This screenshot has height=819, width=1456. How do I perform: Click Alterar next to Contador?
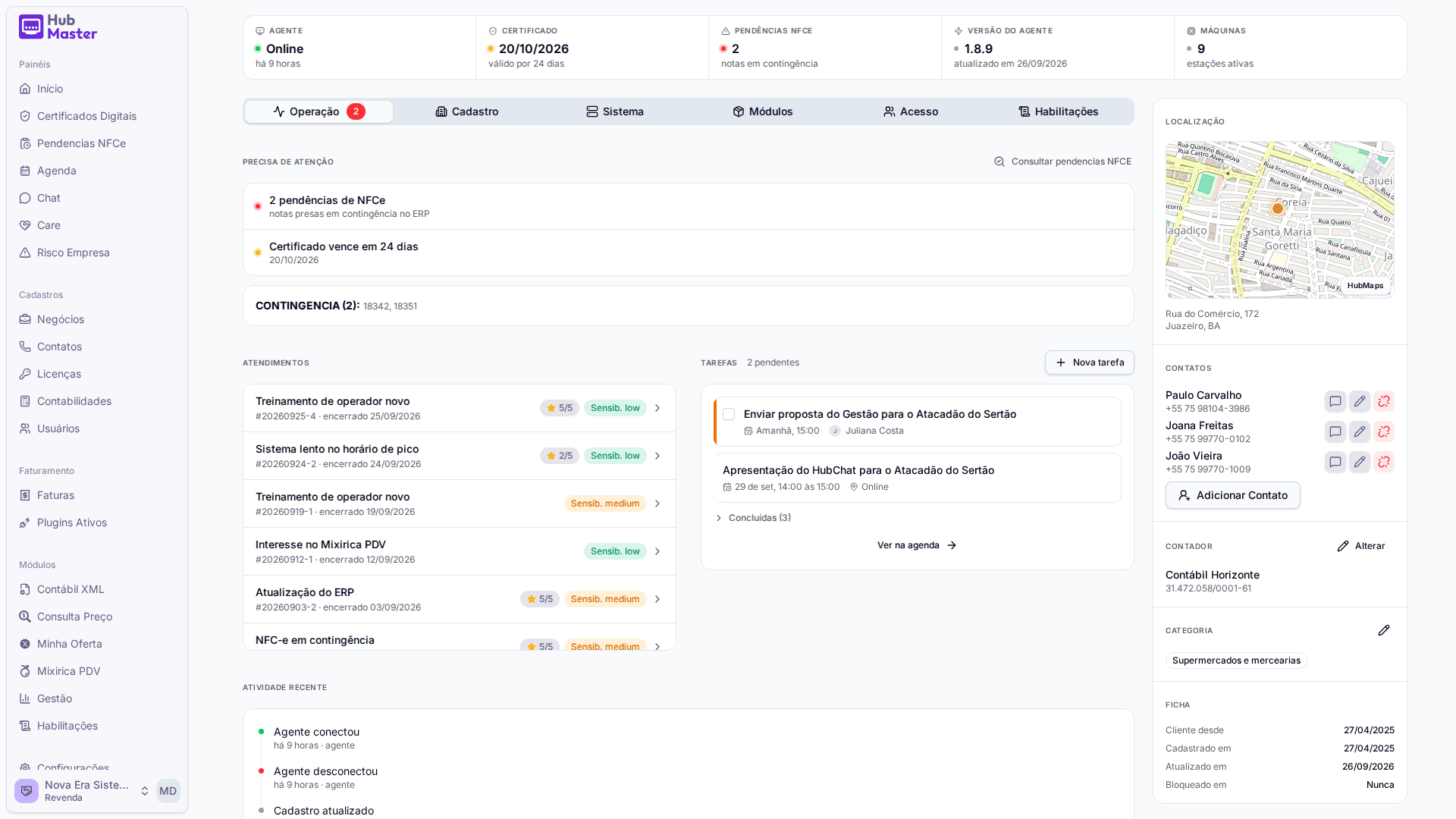coord(1361,546)
